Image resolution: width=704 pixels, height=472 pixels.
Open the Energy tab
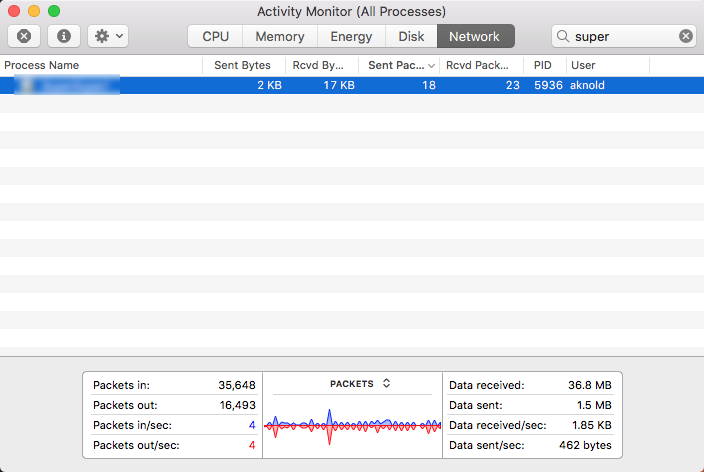(351, 36)
